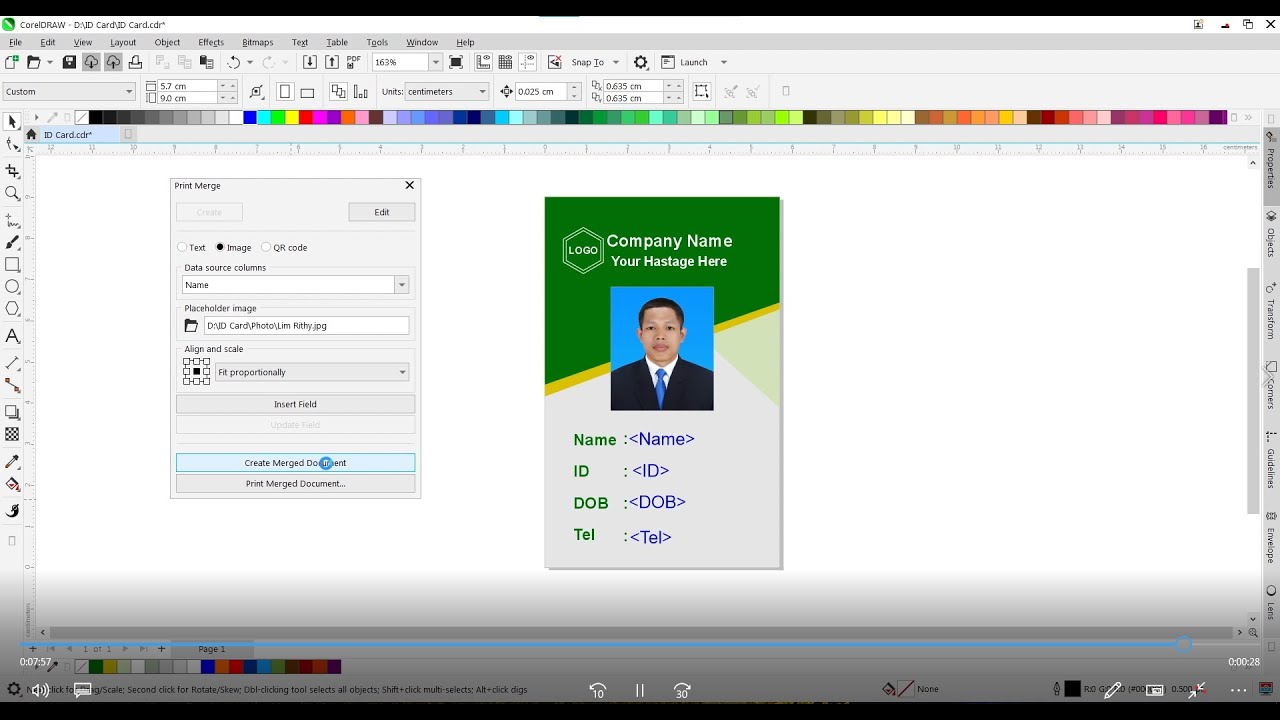Image resolution: width=1280 pixels, height=720 pixels.
Task: Open the Effects menu
Action: point(211,42)
